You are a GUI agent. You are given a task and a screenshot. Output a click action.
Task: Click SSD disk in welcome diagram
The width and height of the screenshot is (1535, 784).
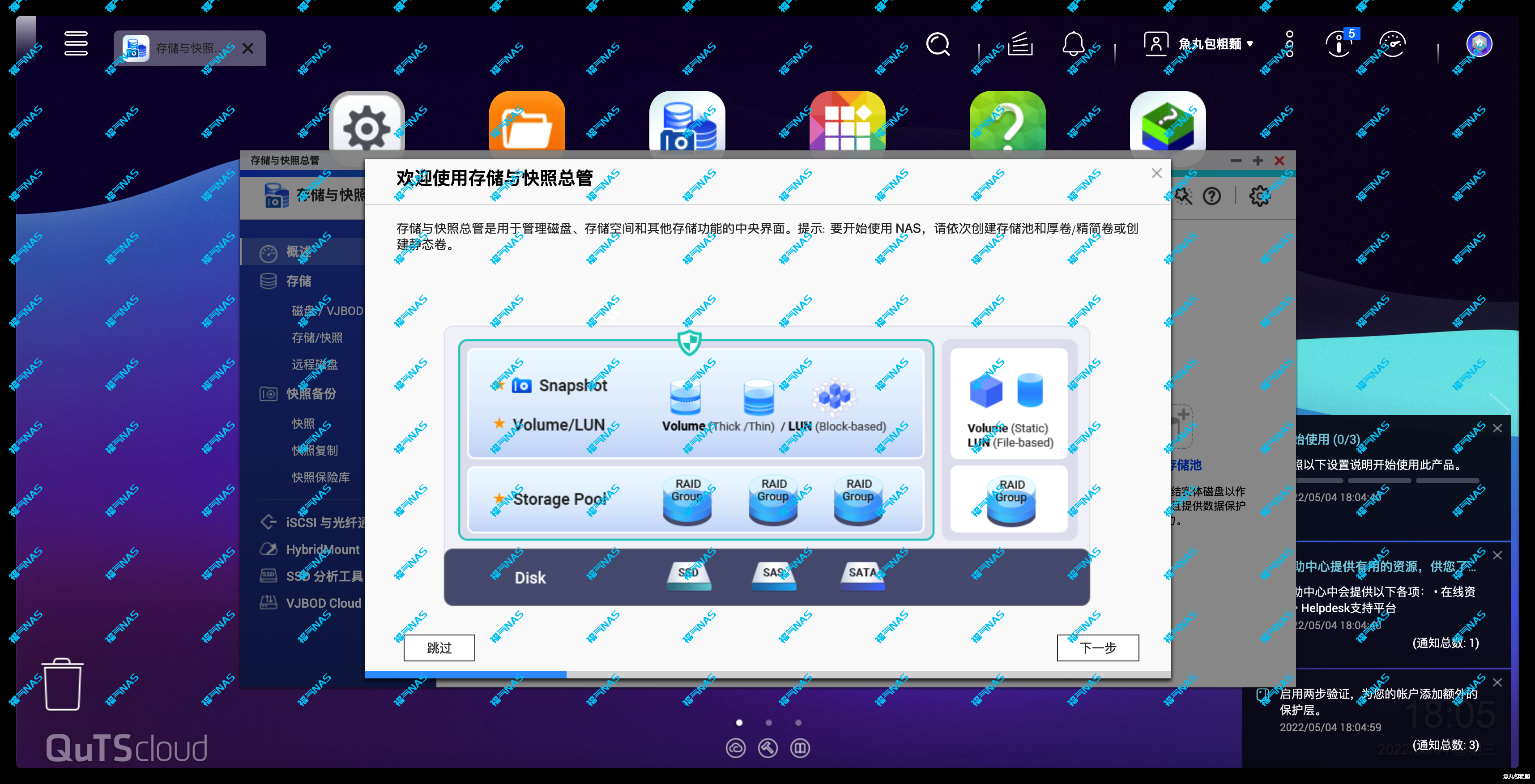688,575
